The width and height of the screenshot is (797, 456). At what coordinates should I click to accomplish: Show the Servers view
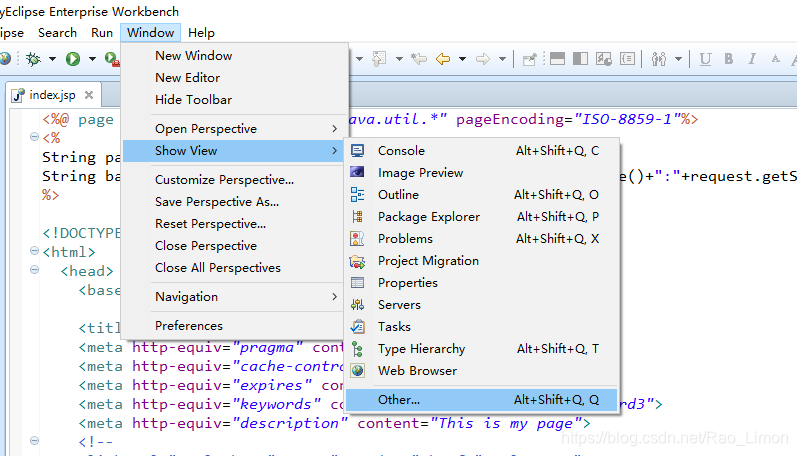coord(481,305)
